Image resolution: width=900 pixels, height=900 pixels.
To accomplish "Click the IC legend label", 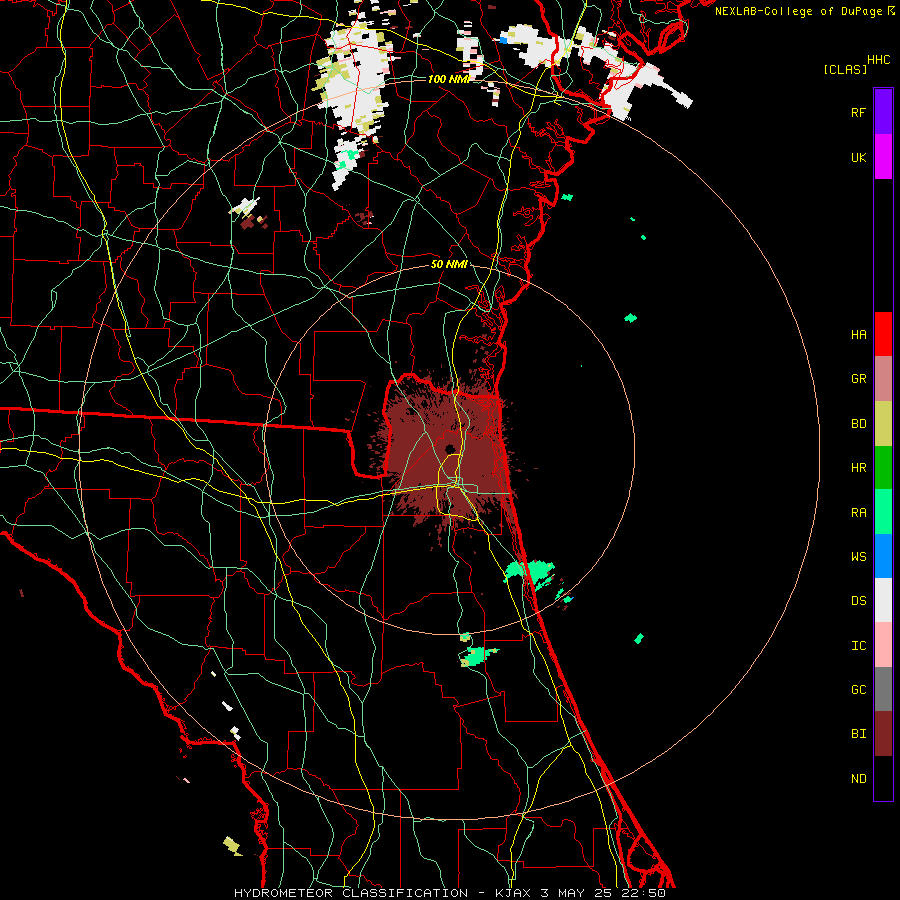I will (x=858, y=646).
